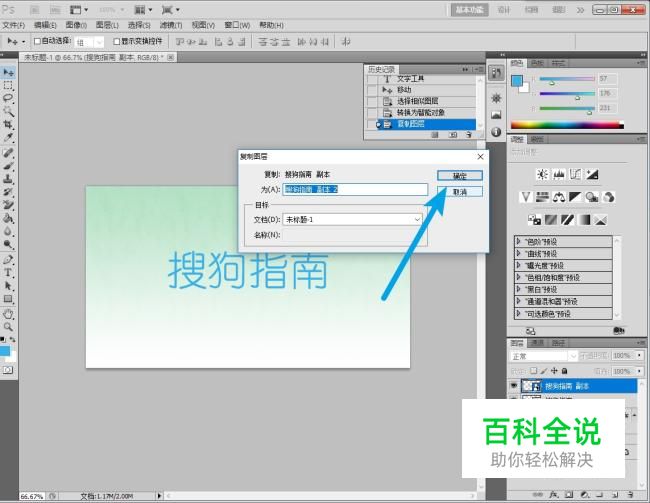
Task: Select the Eyedropper tool
Action: pos(8,137)
